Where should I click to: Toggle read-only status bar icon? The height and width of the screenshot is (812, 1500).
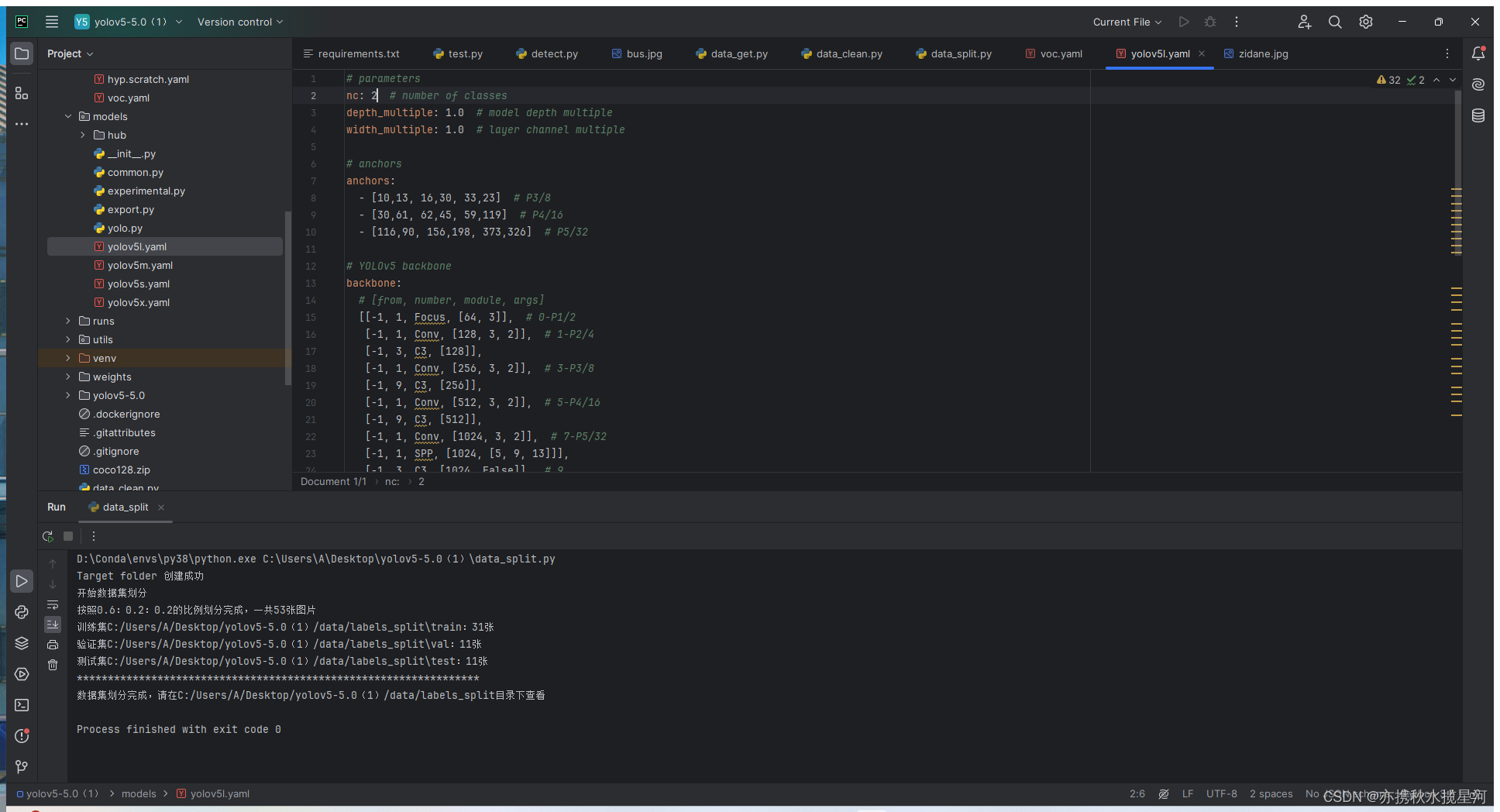point(1164,794)
